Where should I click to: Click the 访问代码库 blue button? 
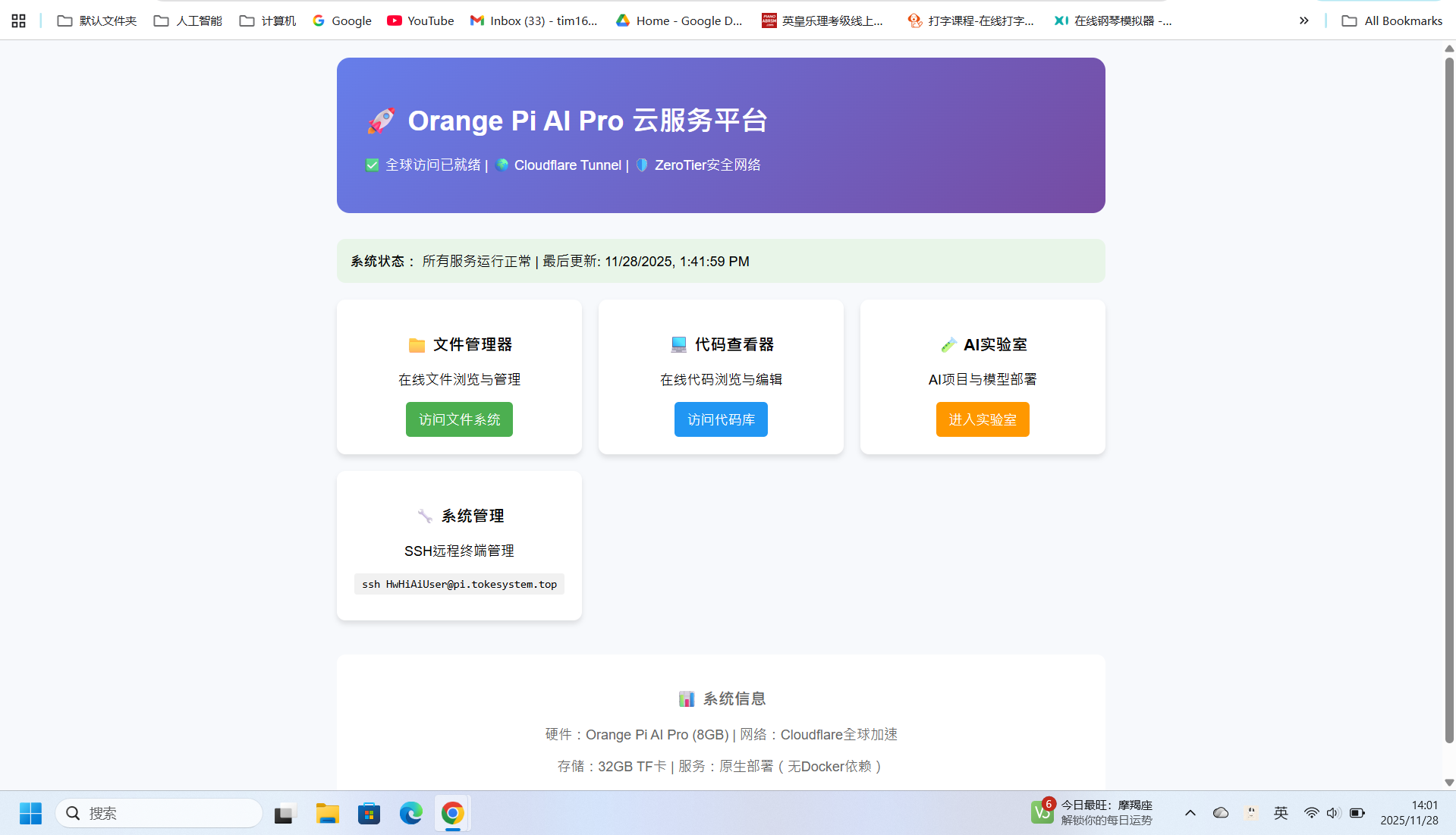pos(721,419)
